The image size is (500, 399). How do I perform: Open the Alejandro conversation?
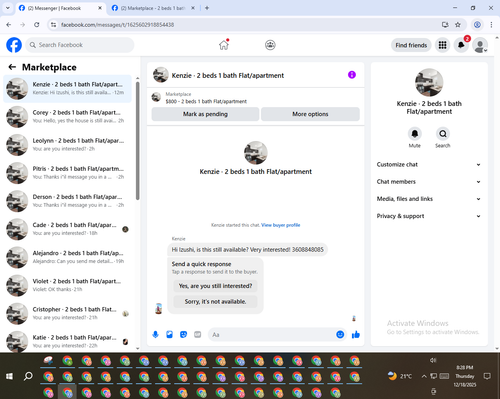click(x=67, y=257)
